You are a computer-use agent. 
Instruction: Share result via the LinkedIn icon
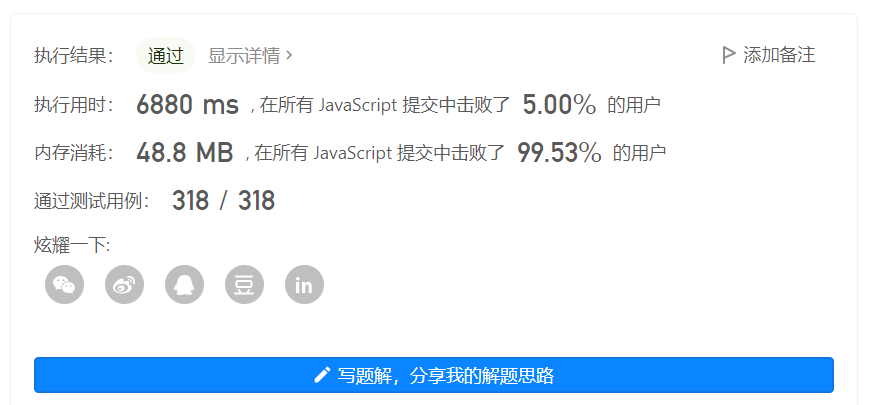pyautogui.click(x=305, y=284)
